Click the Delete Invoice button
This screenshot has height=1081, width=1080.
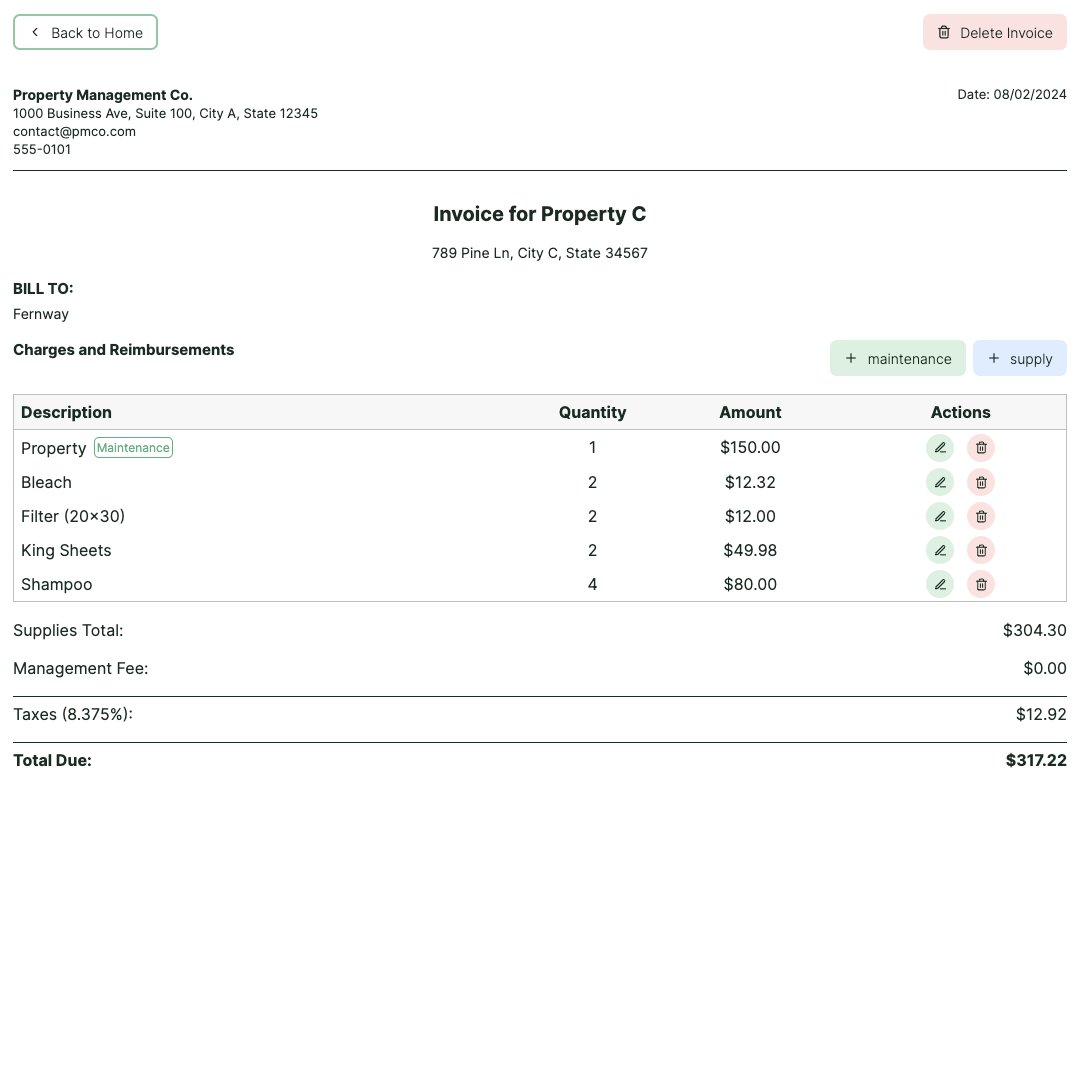995,32
